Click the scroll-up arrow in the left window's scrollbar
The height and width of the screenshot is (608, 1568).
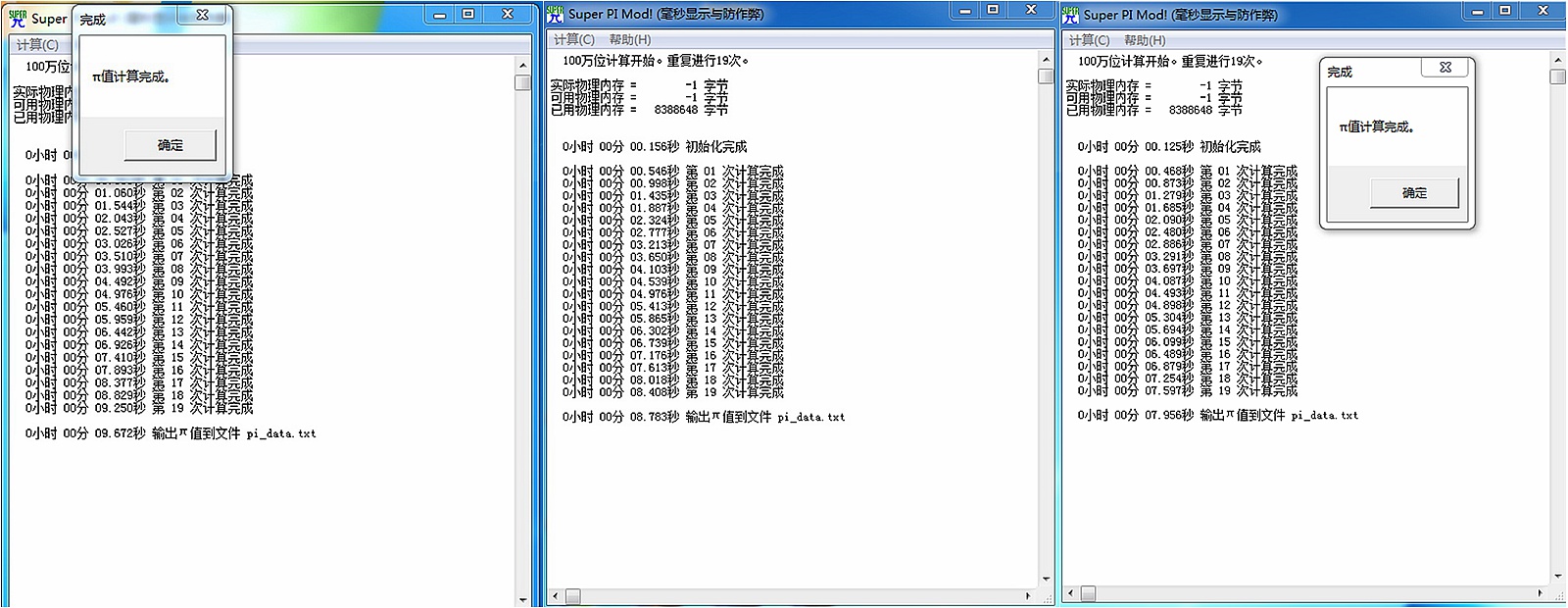coord(522,65)
